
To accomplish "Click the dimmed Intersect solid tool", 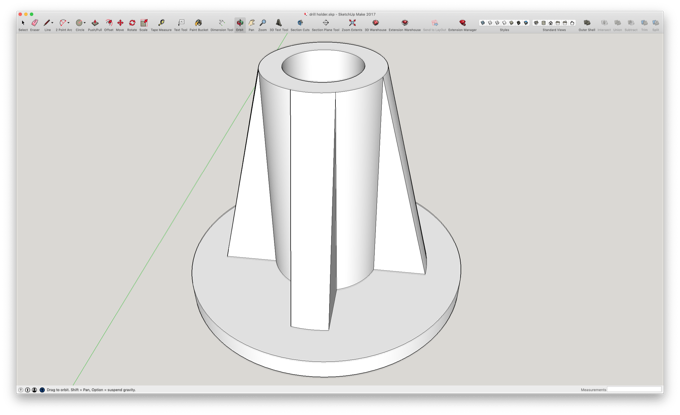I will 604,23.
